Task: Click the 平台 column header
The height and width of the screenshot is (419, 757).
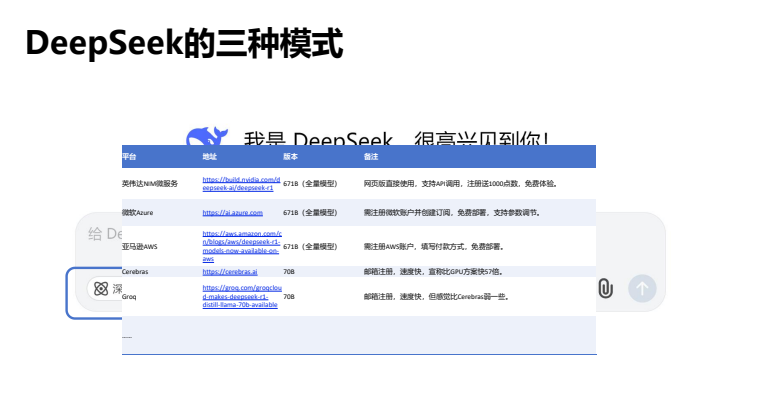Action: coord(129,156)
